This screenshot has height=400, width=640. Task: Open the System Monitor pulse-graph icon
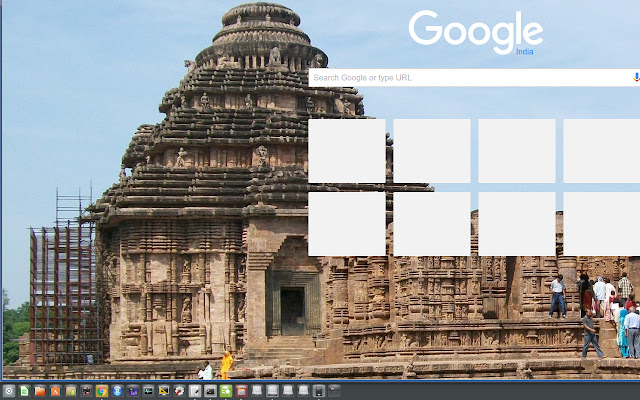pyautogui.click(x=149, y=391)
